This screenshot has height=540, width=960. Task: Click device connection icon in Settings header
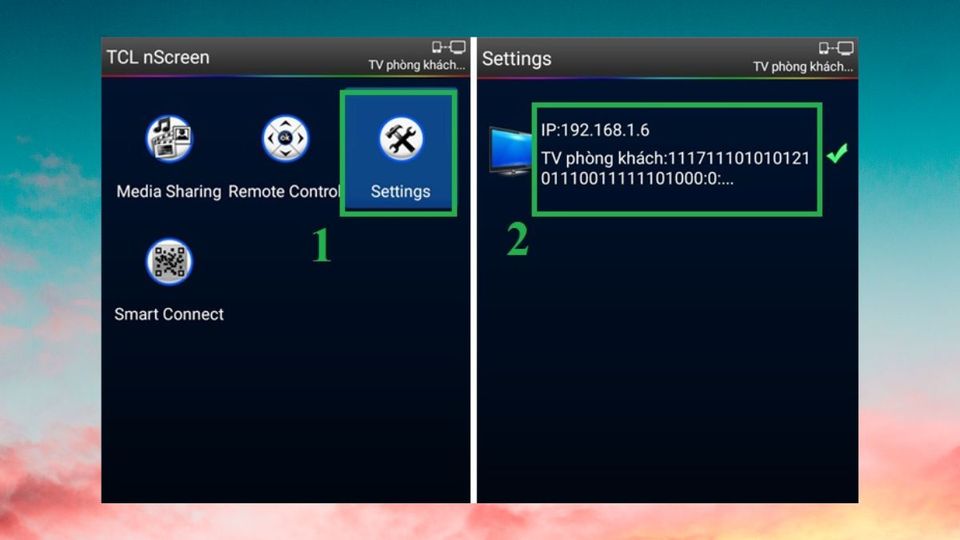(x=836, y=48)
